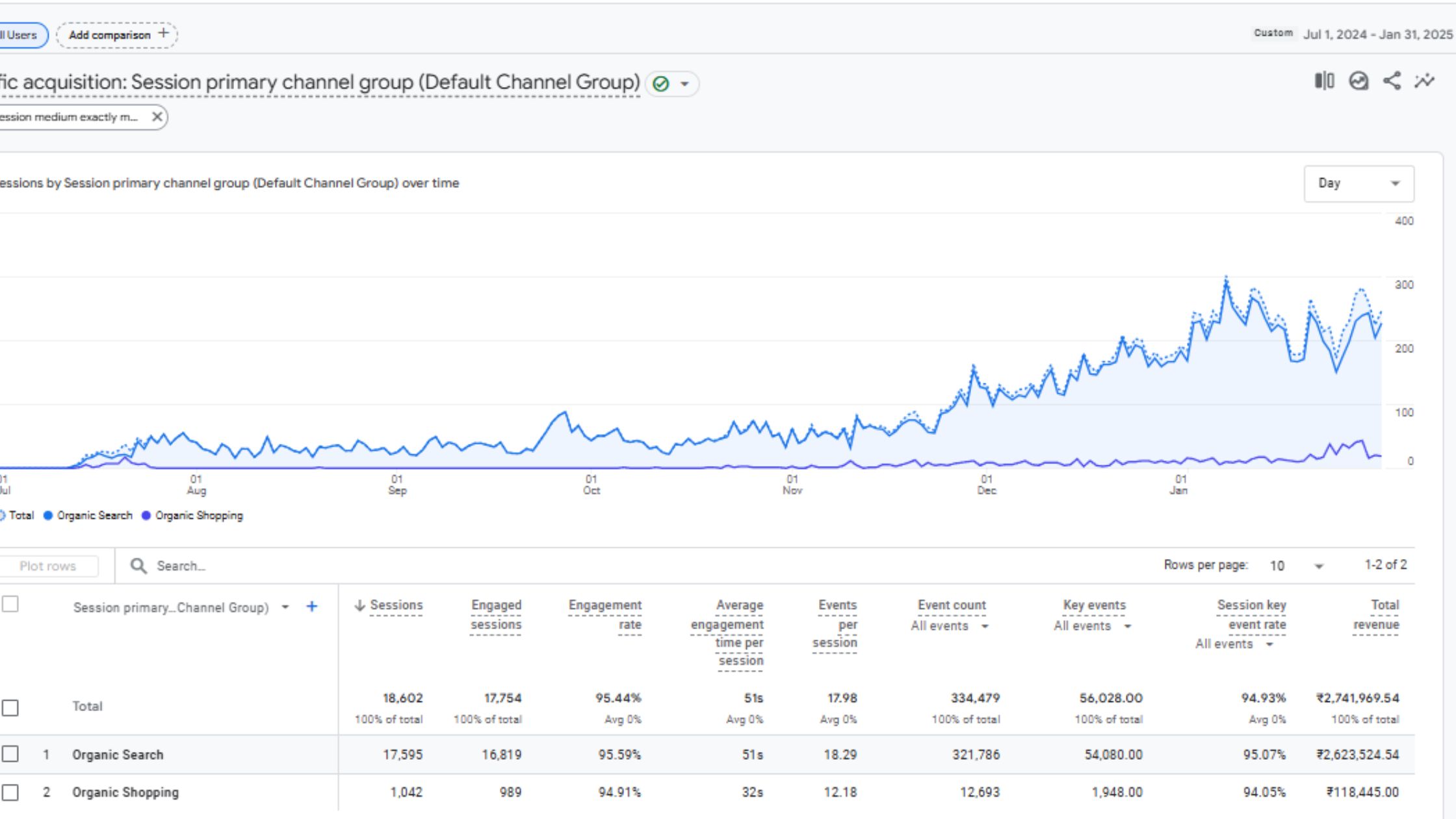This screenshot has height=819, width=1456.
Task: Remove the session medium filter chip
Action: click(x=157, y=116)
